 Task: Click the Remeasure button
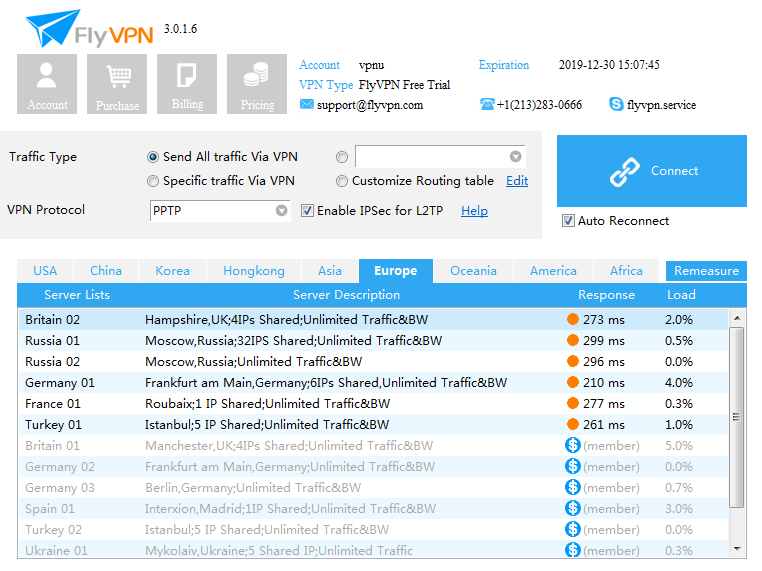coord(706,271)
